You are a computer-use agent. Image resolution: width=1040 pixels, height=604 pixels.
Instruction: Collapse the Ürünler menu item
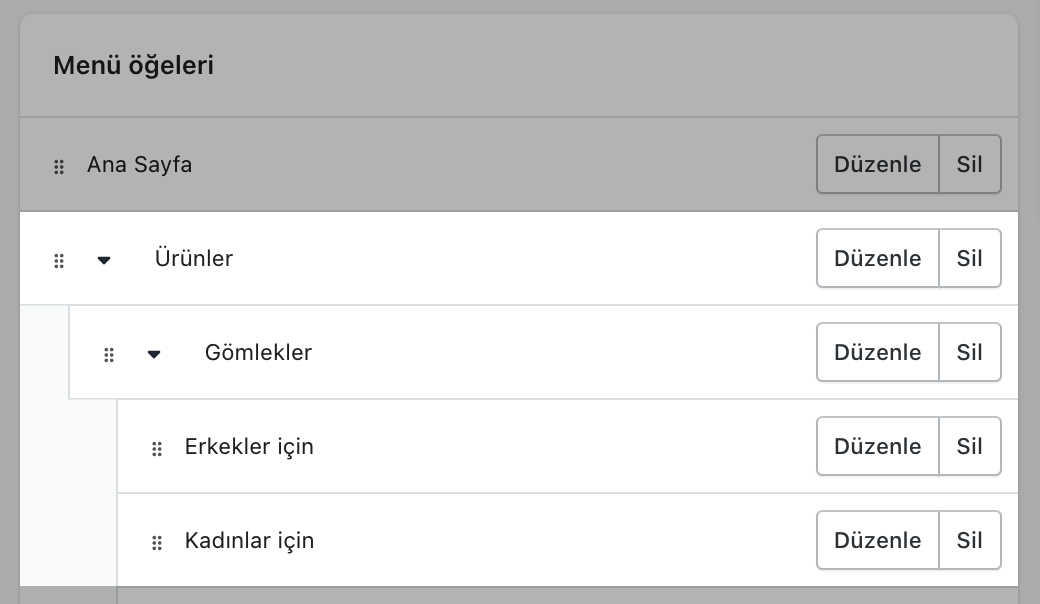[104, 261]
